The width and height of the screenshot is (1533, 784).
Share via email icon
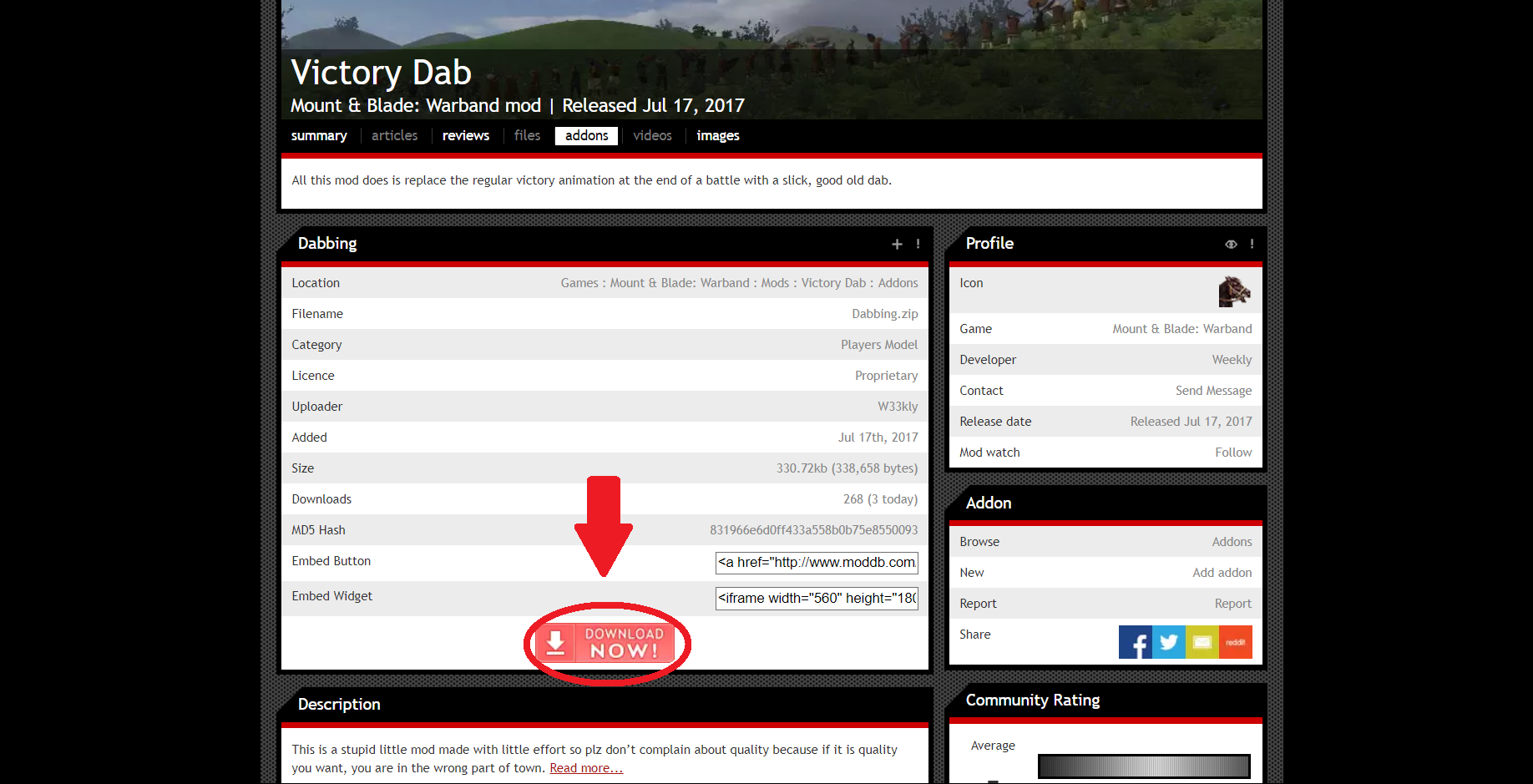coord(1202,642)
